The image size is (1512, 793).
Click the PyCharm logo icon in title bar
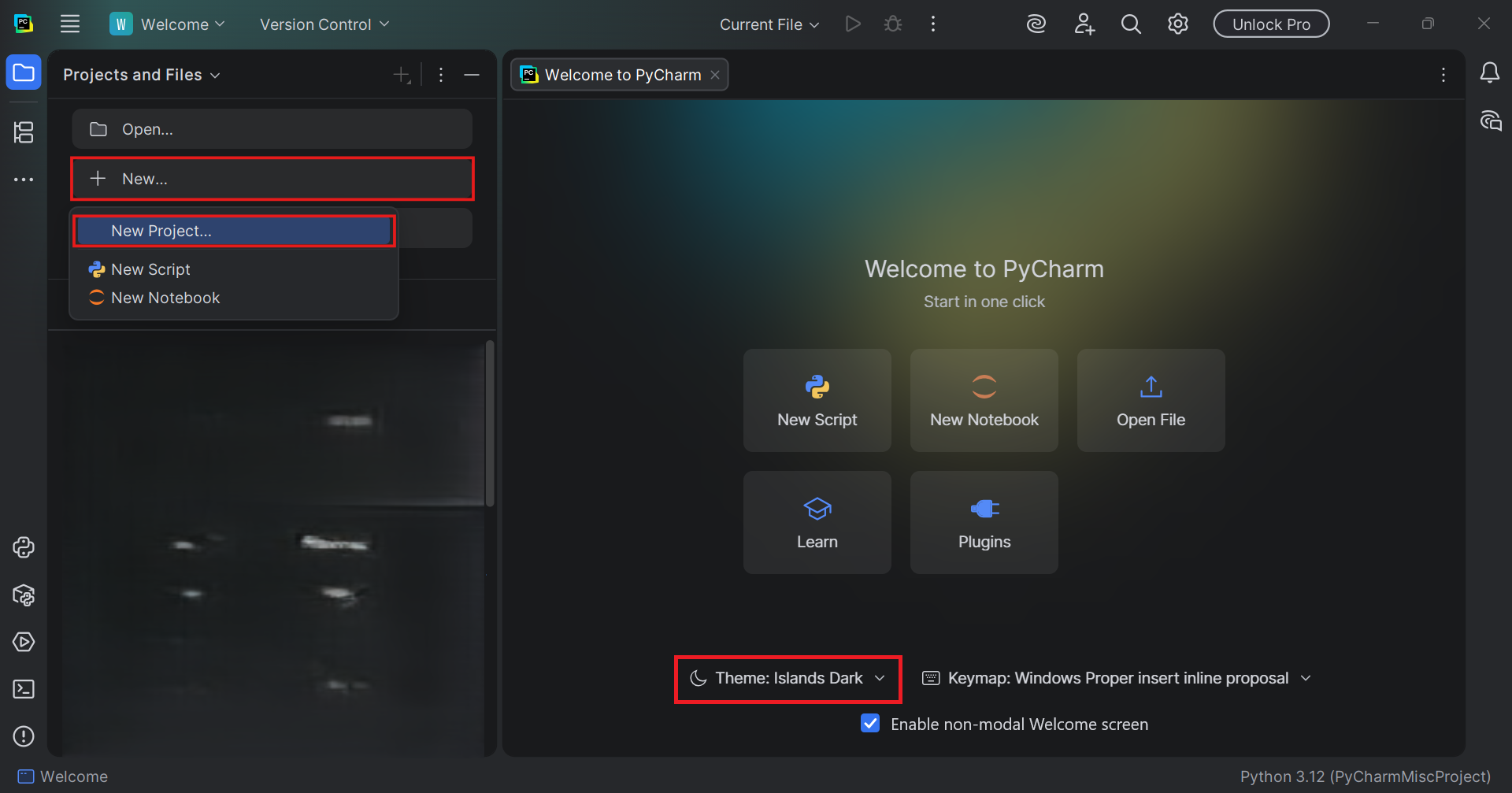point(24,24)
